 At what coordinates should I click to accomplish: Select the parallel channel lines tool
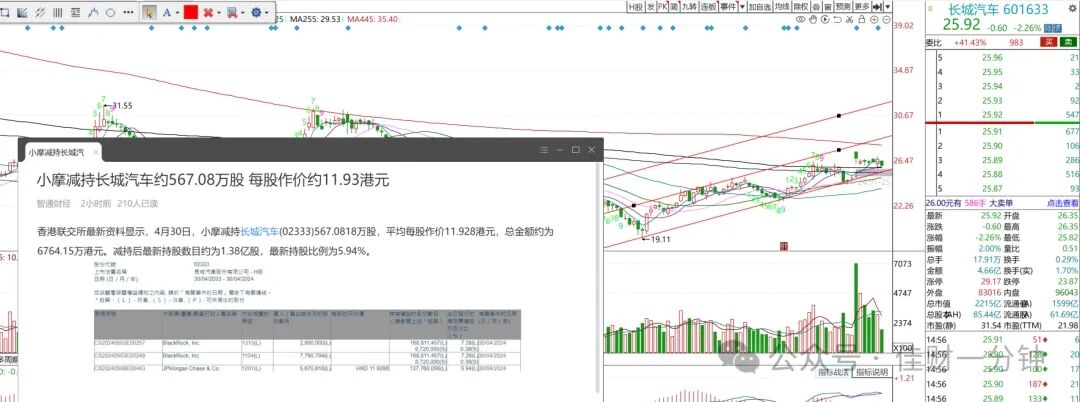tap(40, 12)
